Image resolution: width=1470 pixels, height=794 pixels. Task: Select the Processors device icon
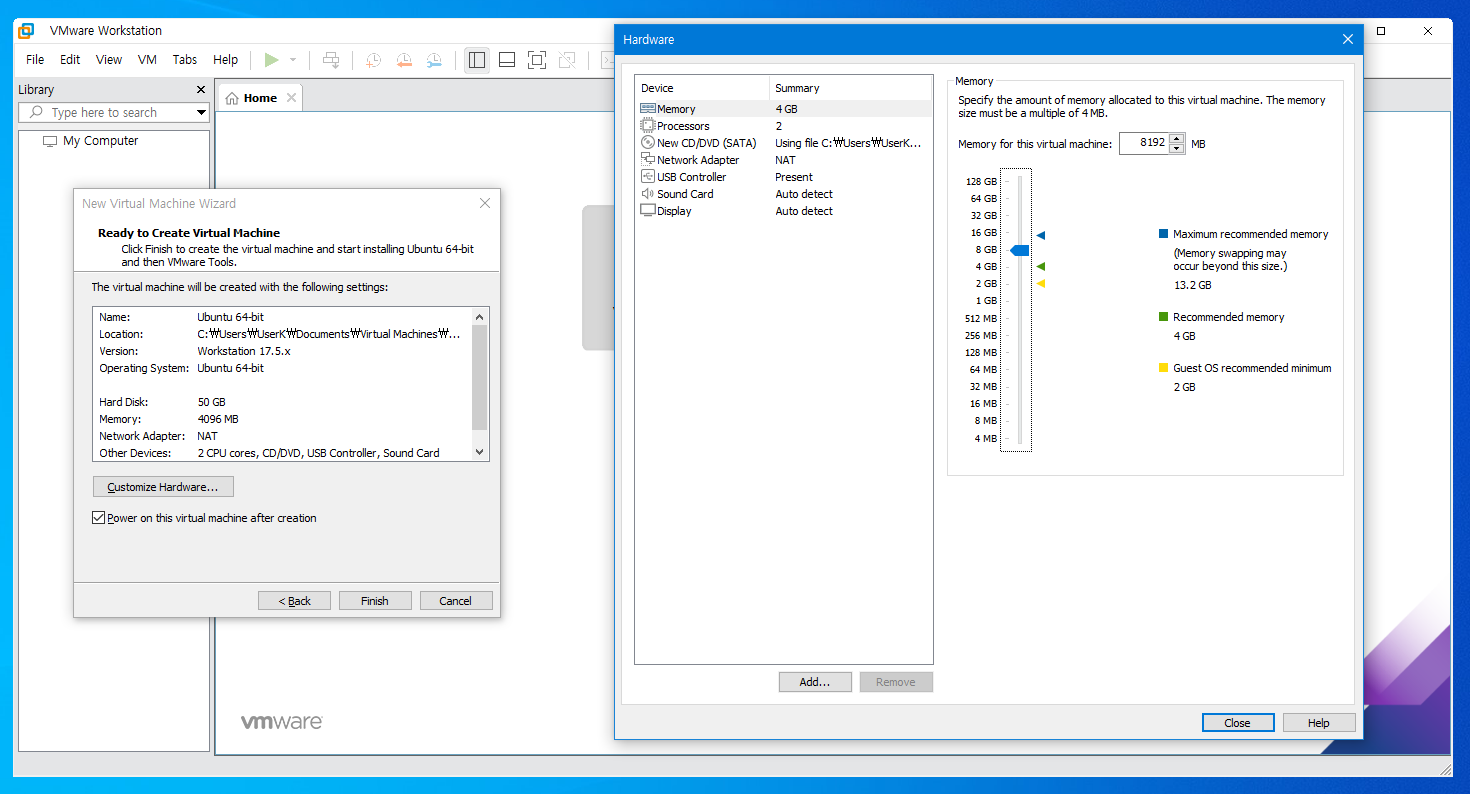coord(648,126)
